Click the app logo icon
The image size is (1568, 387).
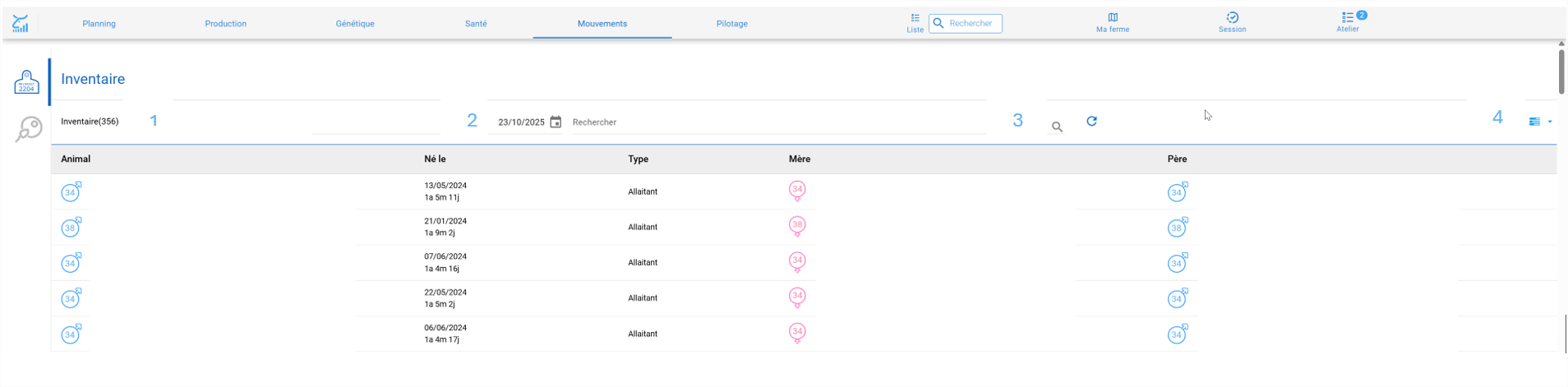coord(21,24)
